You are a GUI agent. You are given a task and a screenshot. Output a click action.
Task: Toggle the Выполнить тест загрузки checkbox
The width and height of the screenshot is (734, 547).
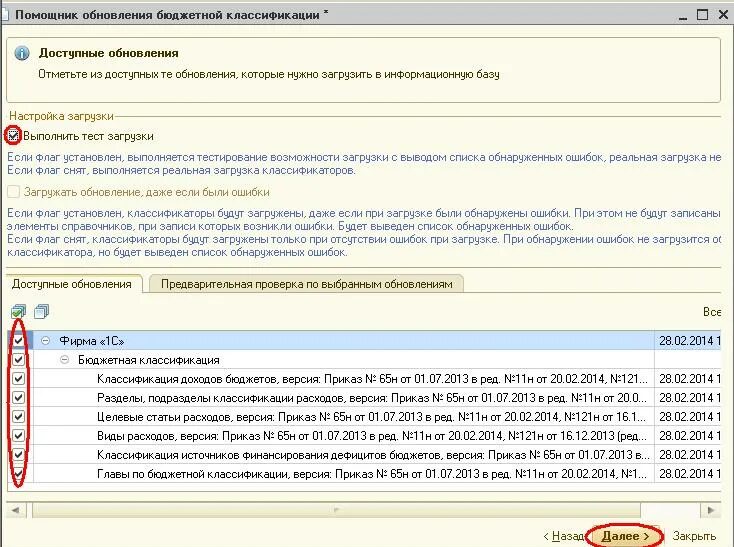click(x=13, y=136)
